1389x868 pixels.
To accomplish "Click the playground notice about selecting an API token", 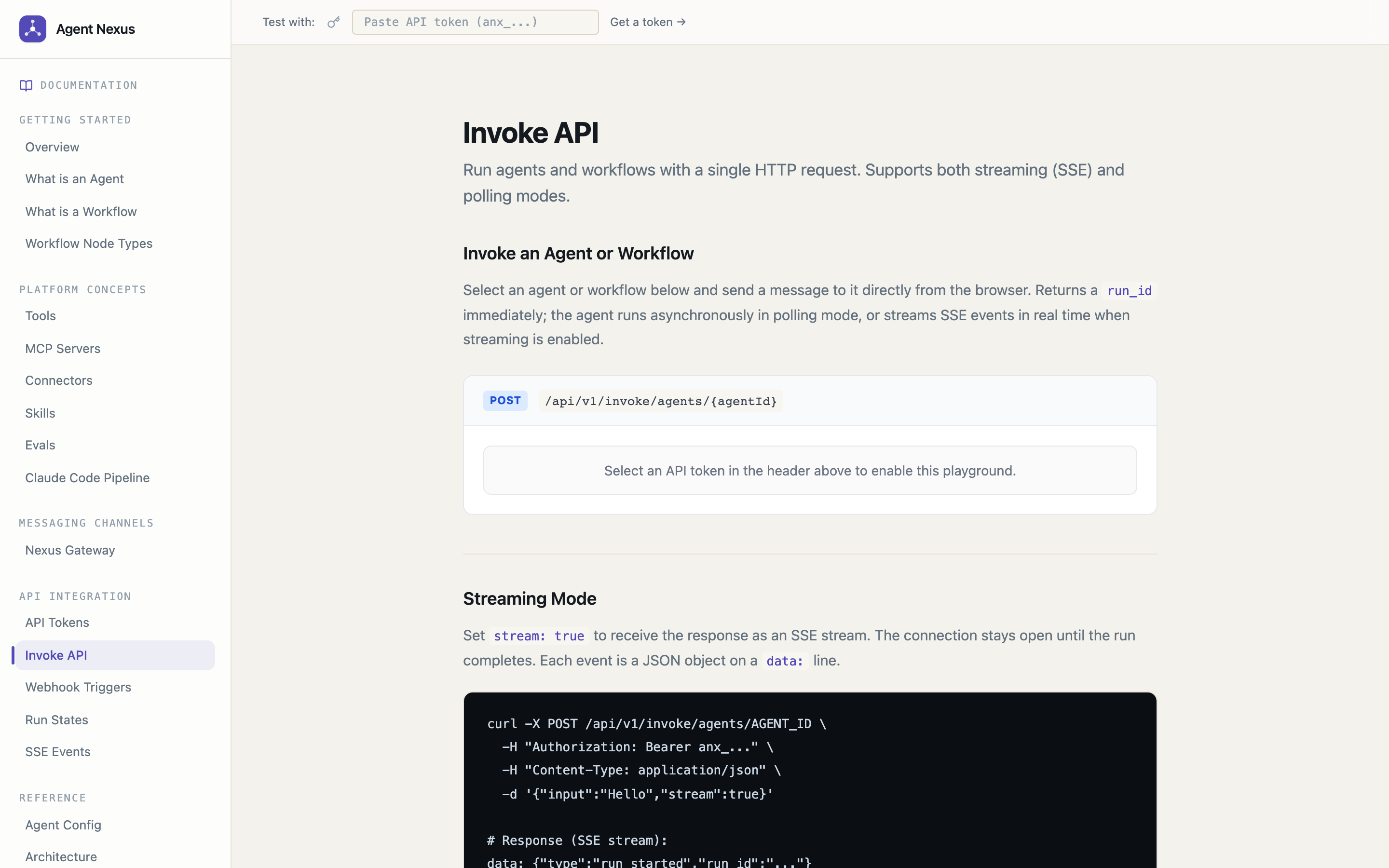I will tap(810, 470).
